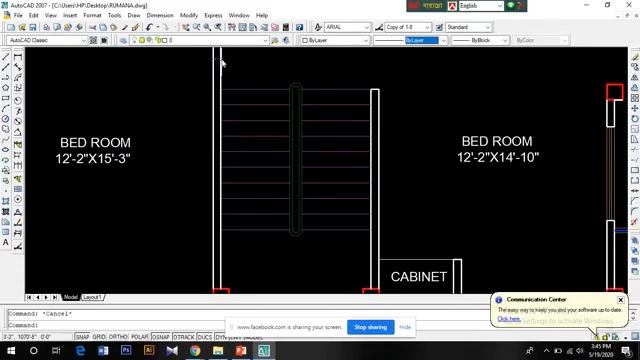The image size is (640, 360).
Task: Click the Open file icon
Action: 22,27
